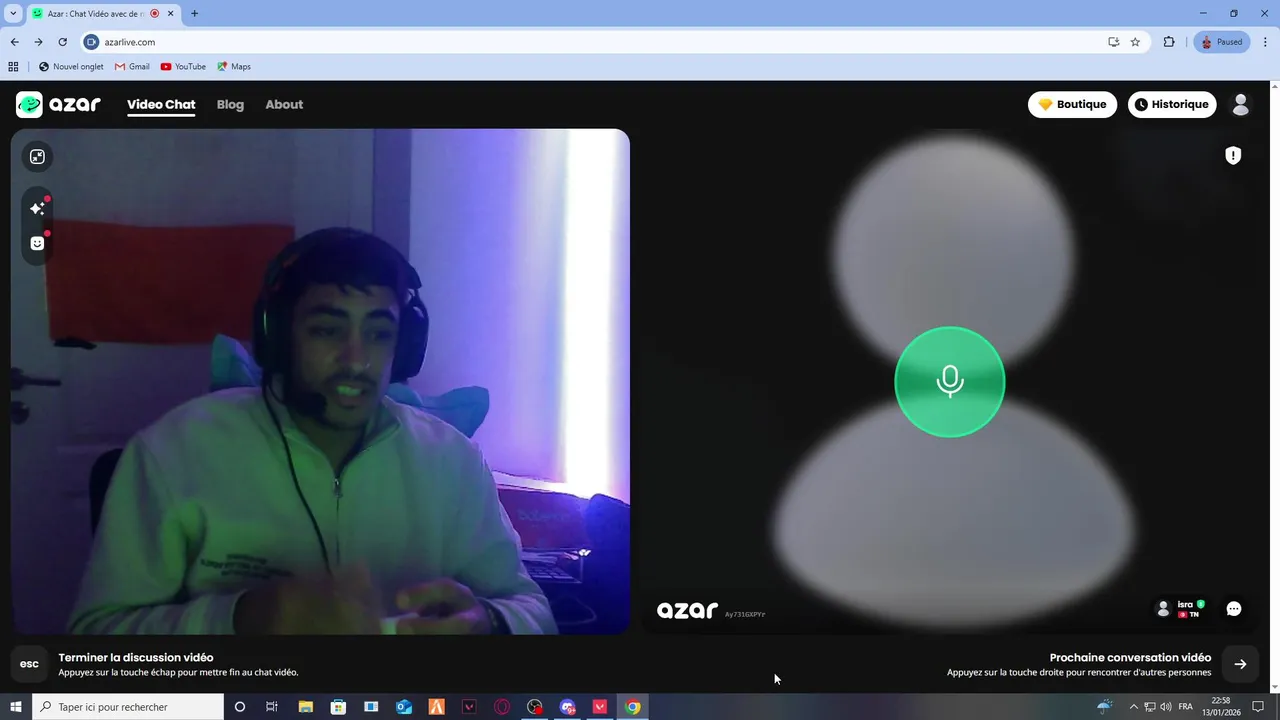The image size is (1280, 720).
Task: End the video chat with esc button
Action: tap(29, 664)
